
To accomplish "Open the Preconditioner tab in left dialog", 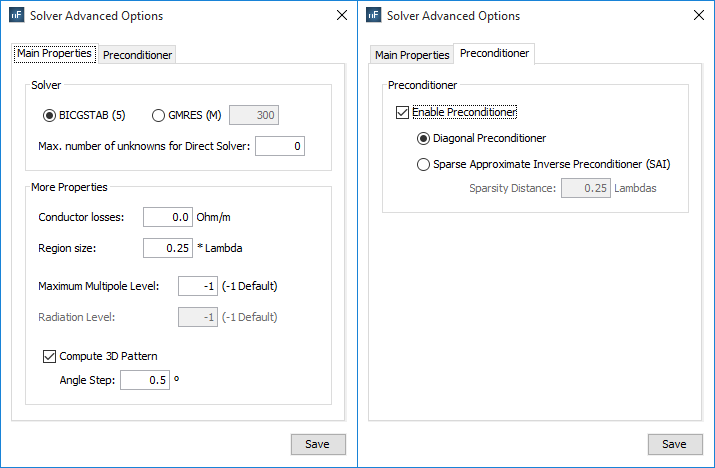I will [x=138, y=55].
